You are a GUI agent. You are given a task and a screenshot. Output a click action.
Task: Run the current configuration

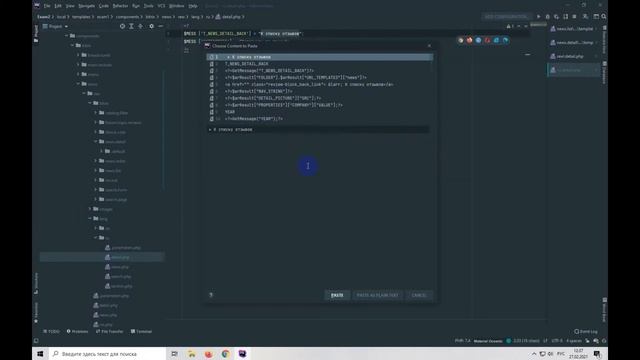tap(538, 17)
